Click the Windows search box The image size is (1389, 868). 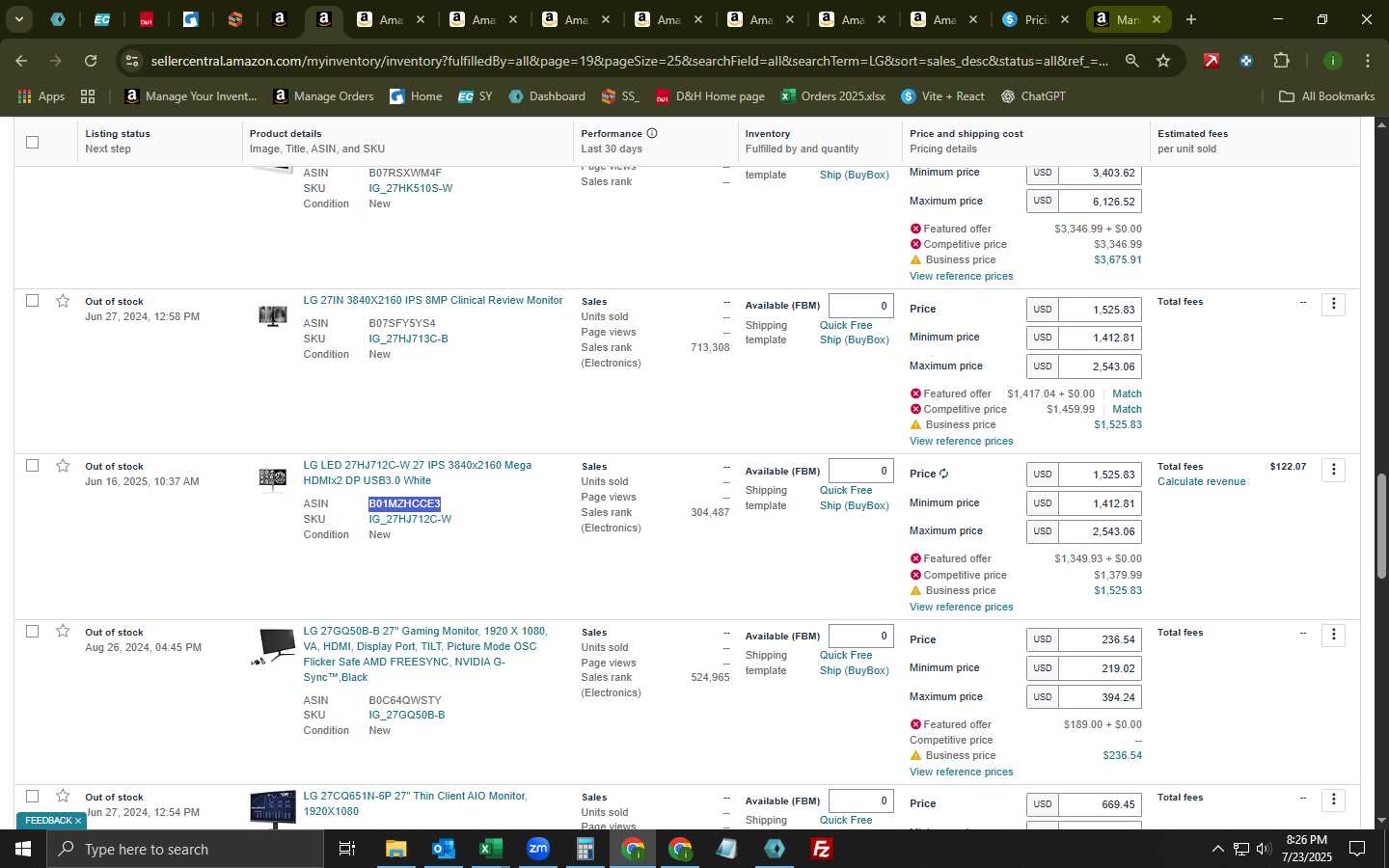185,849
